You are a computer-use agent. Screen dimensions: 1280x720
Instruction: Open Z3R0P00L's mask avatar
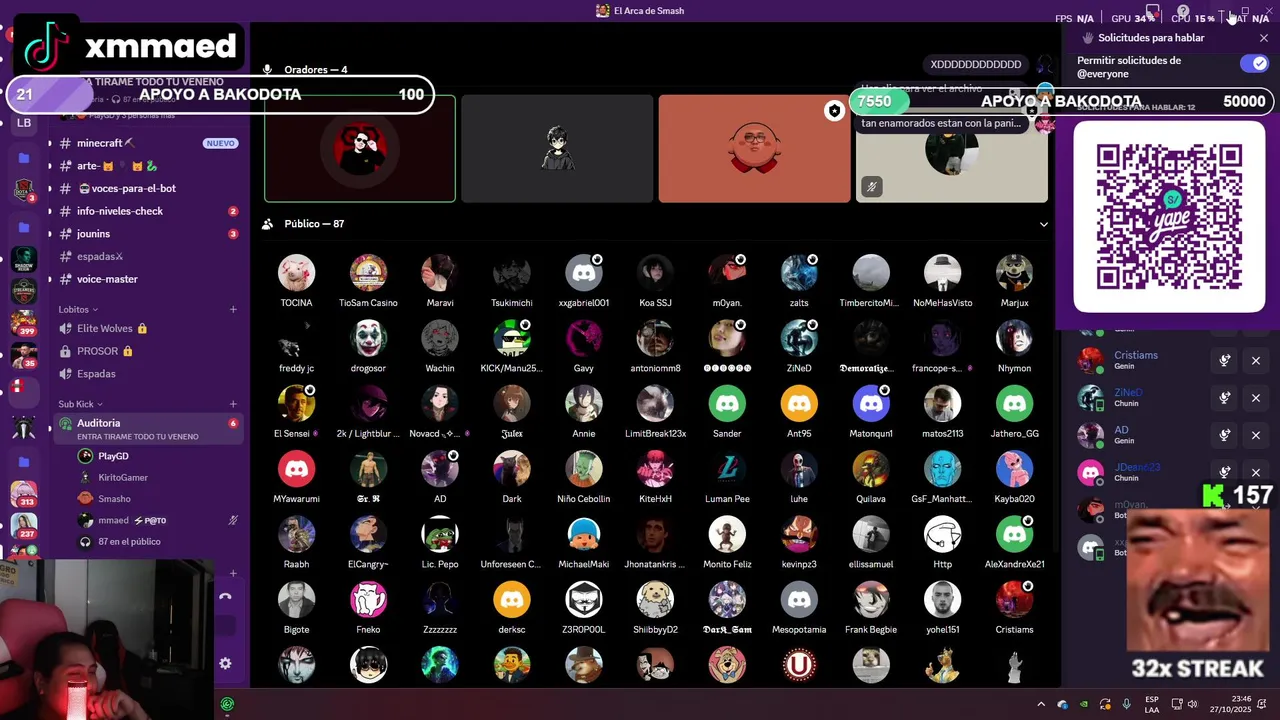tap(584, 600)
